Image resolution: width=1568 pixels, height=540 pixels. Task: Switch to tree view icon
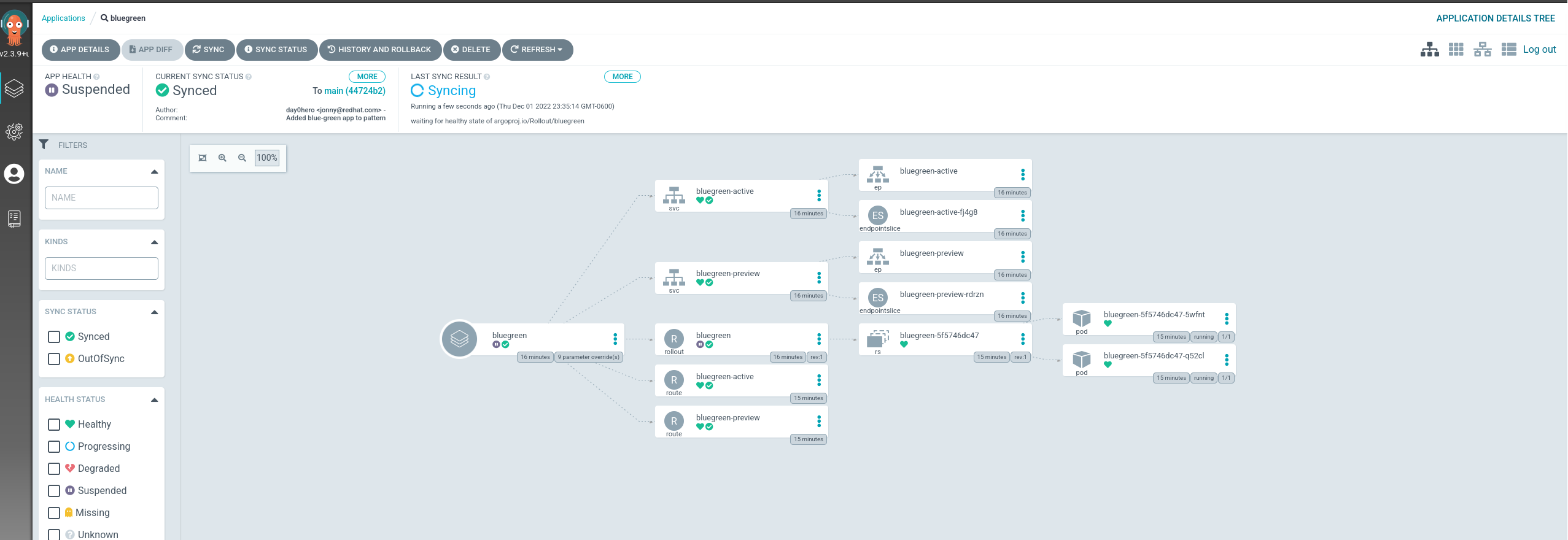[1429, 50]
